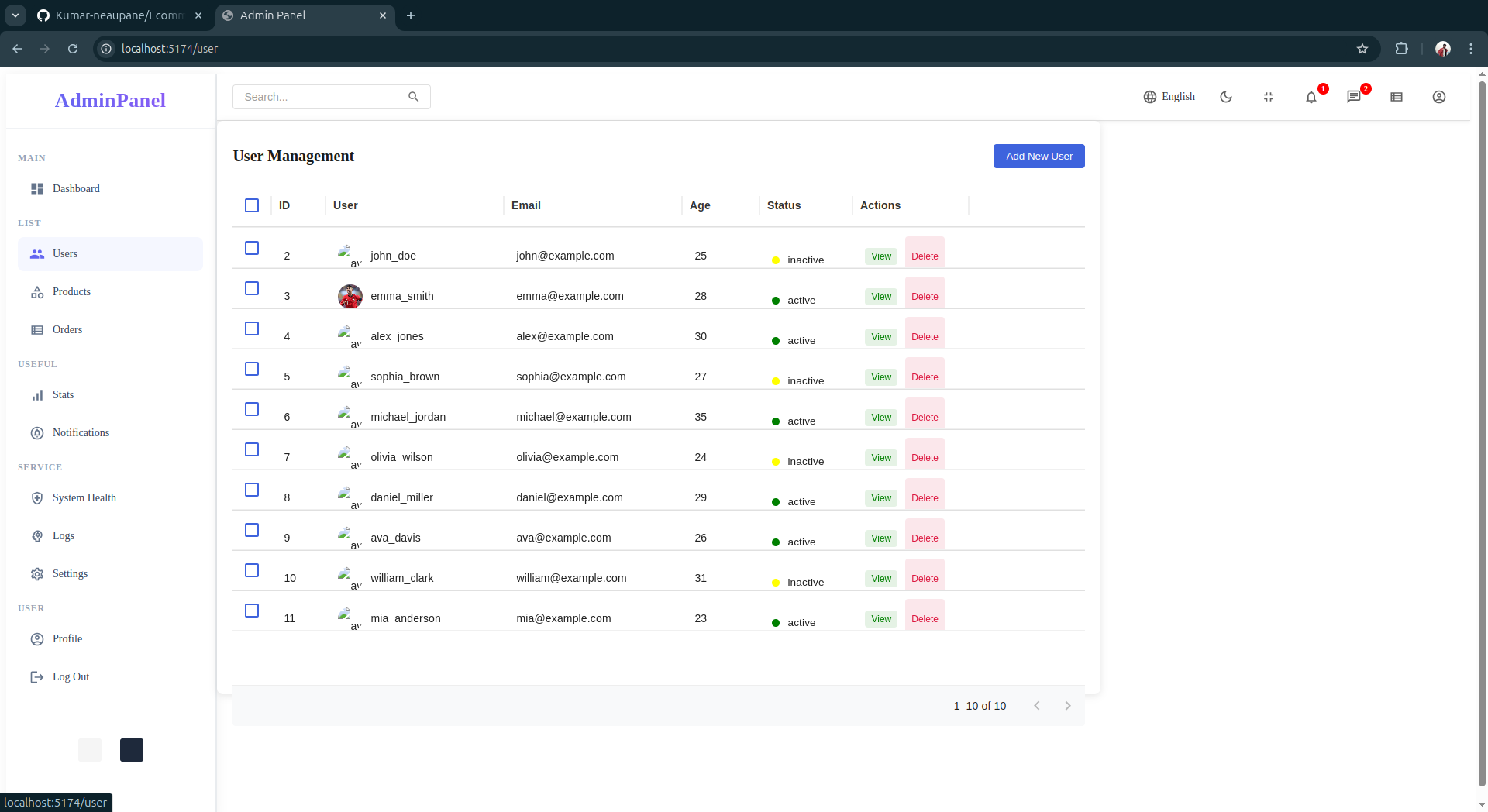Bookmark page with star icon
Image resolution: width=1488 pixels, height=812 pixels.
point(1362,49)
